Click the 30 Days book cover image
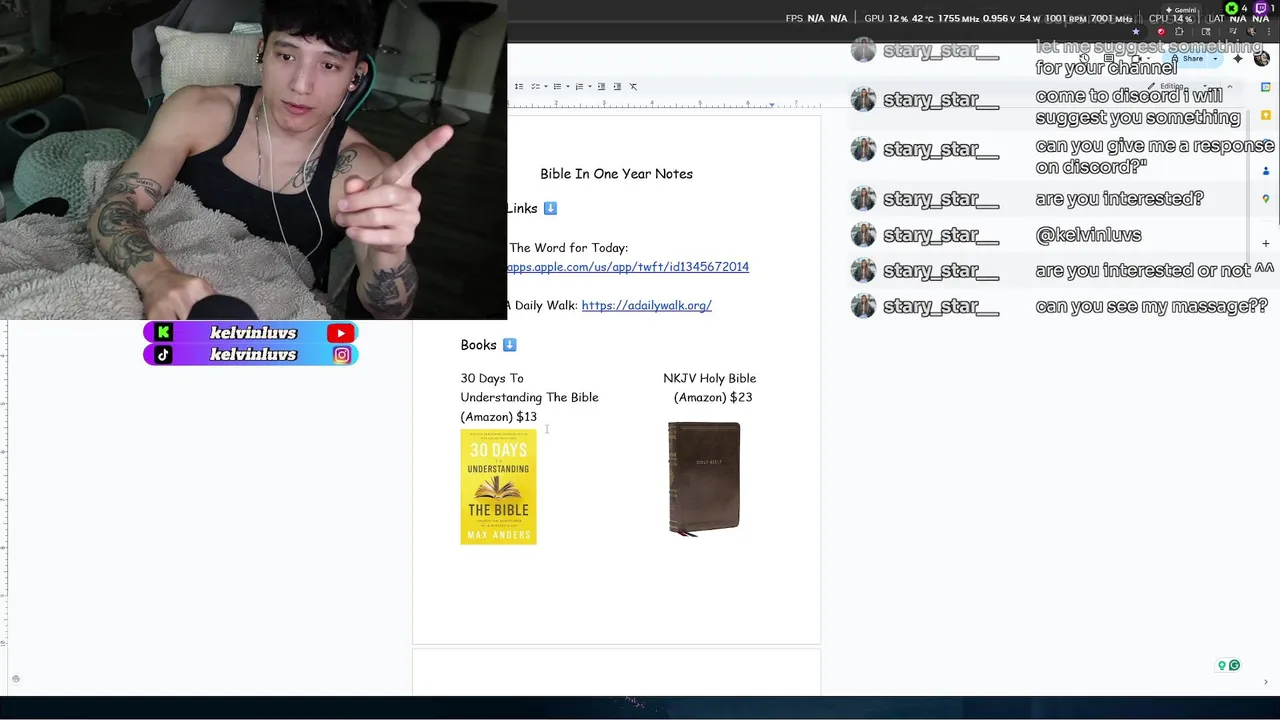 click(x=498, y=487)
